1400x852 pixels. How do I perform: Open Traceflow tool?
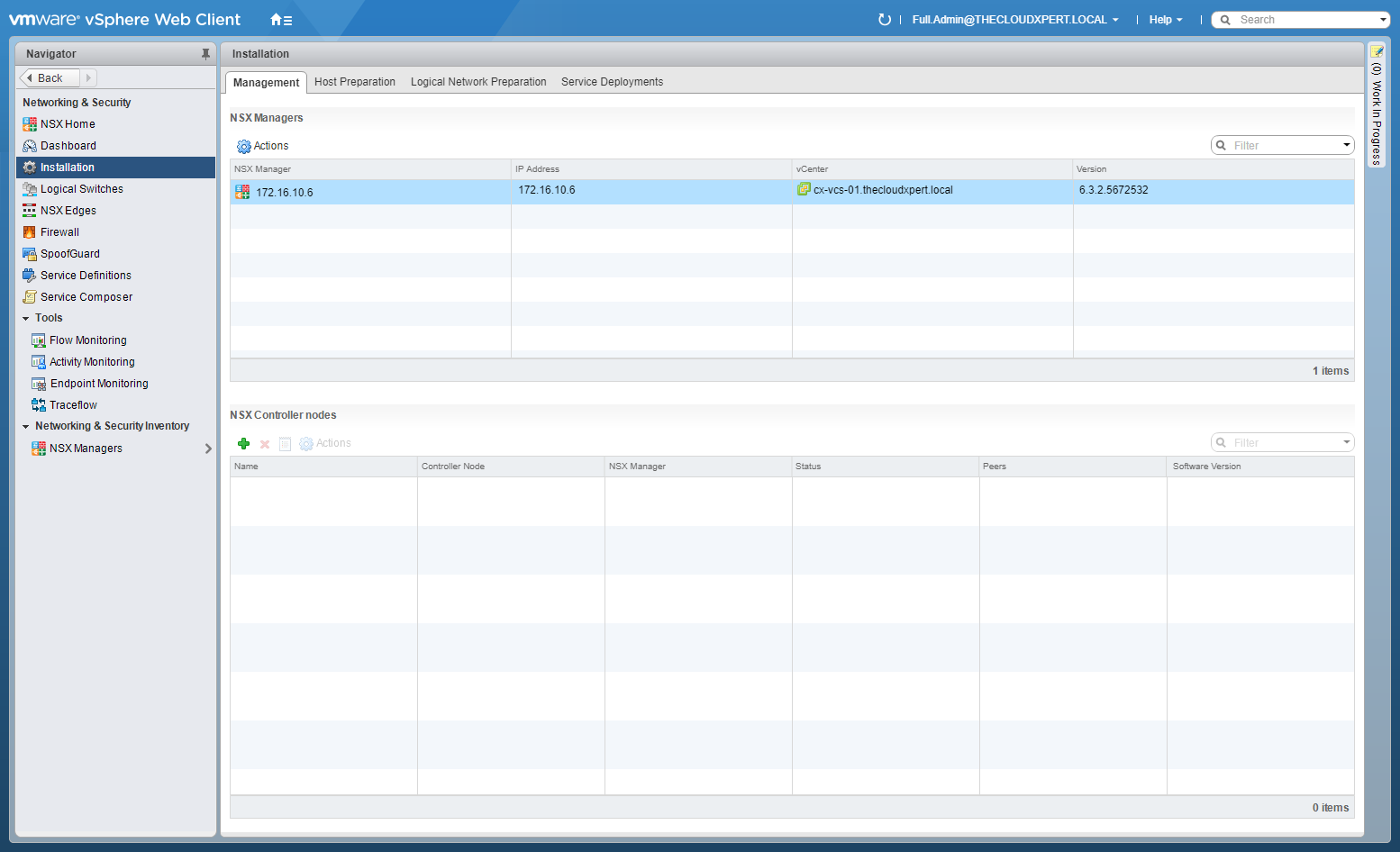[73, 405]
